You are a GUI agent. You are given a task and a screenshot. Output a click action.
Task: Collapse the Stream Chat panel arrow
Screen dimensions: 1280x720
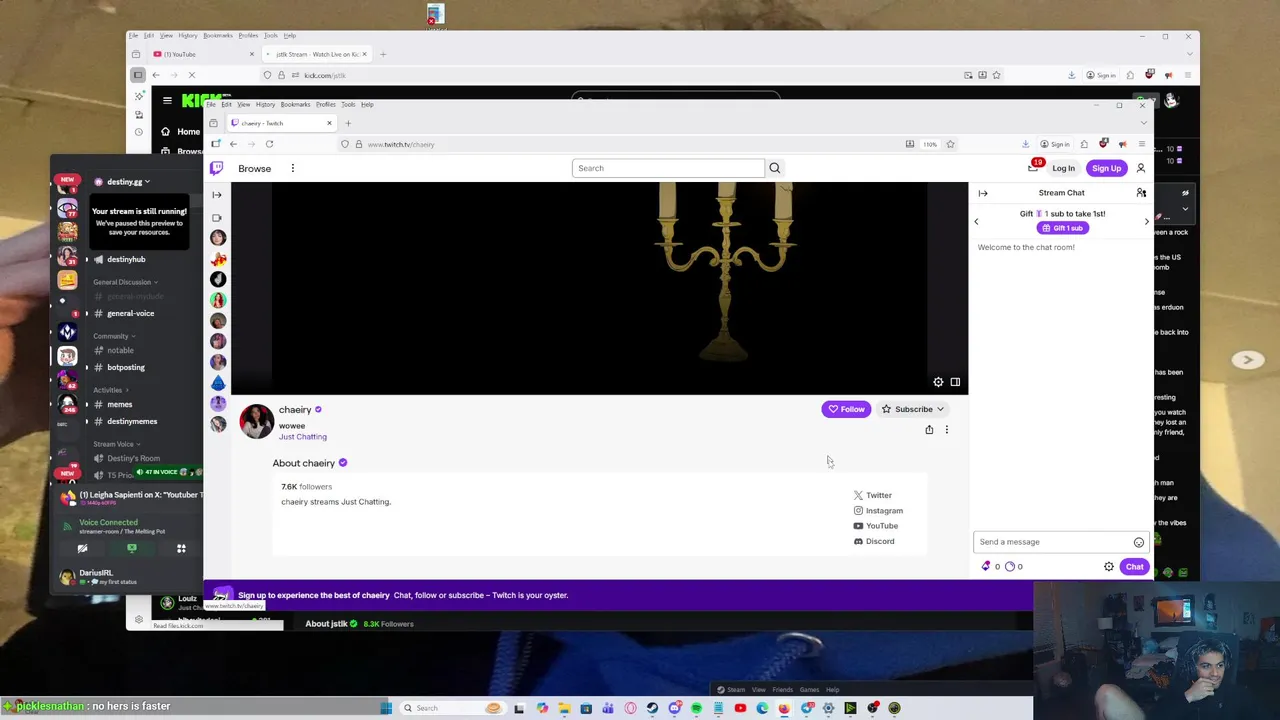coord(983,193)
